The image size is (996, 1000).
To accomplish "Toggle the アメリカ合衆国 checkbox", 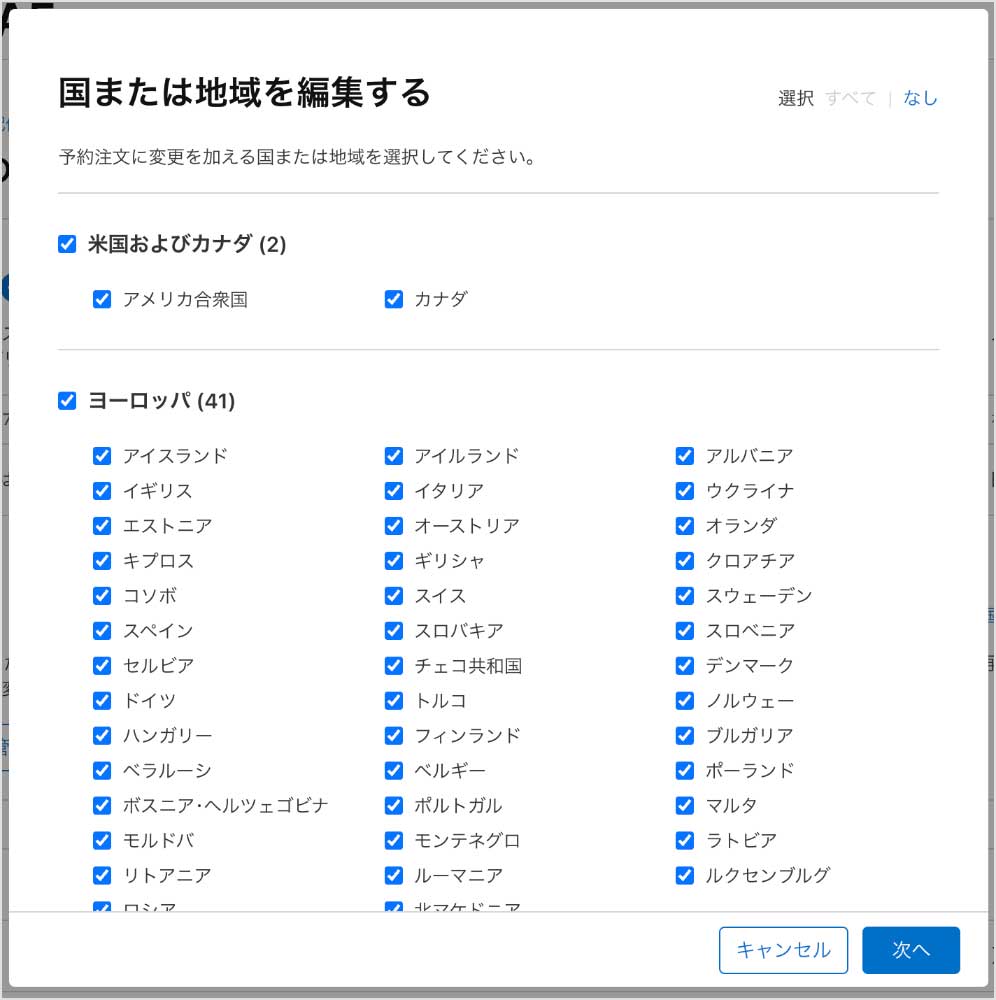I will tap(102, 299).
